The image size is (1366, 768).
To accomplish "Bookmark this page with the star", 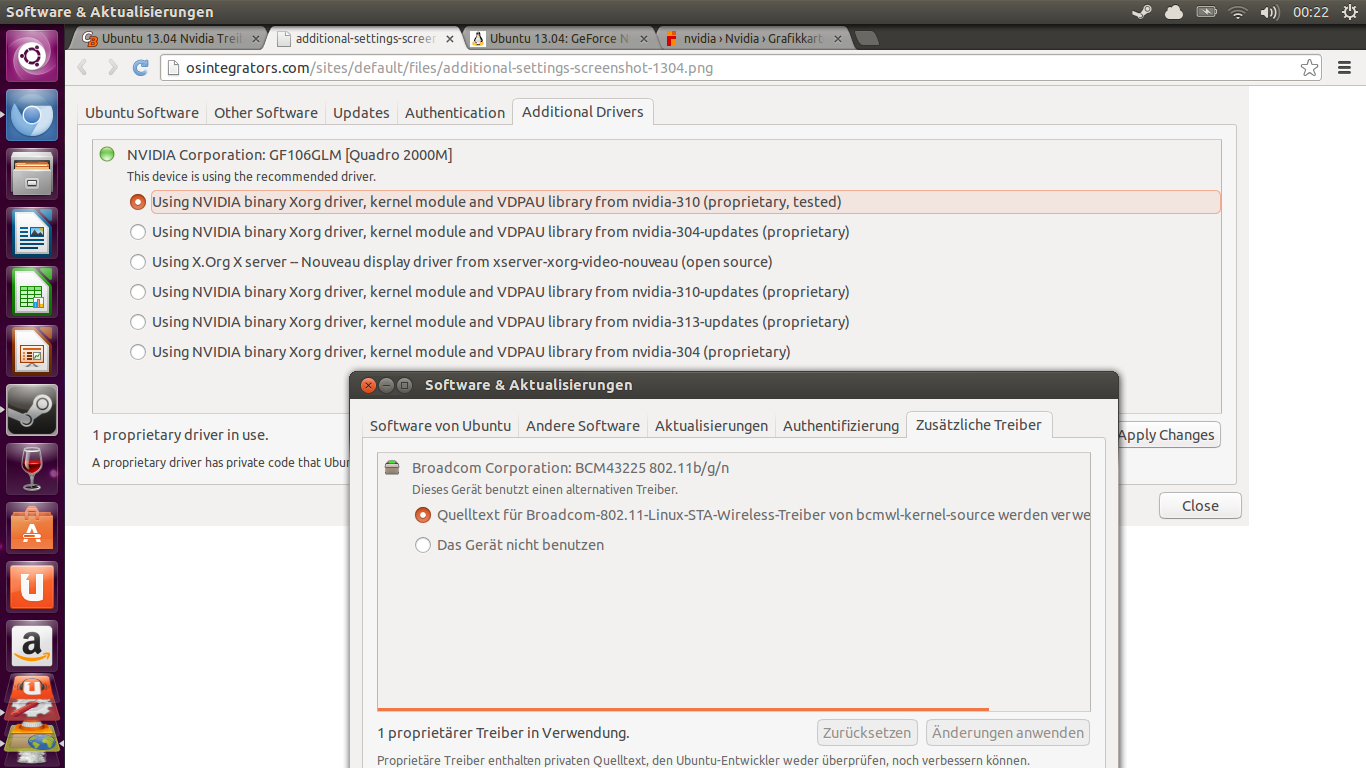I will click(1309, 68).
